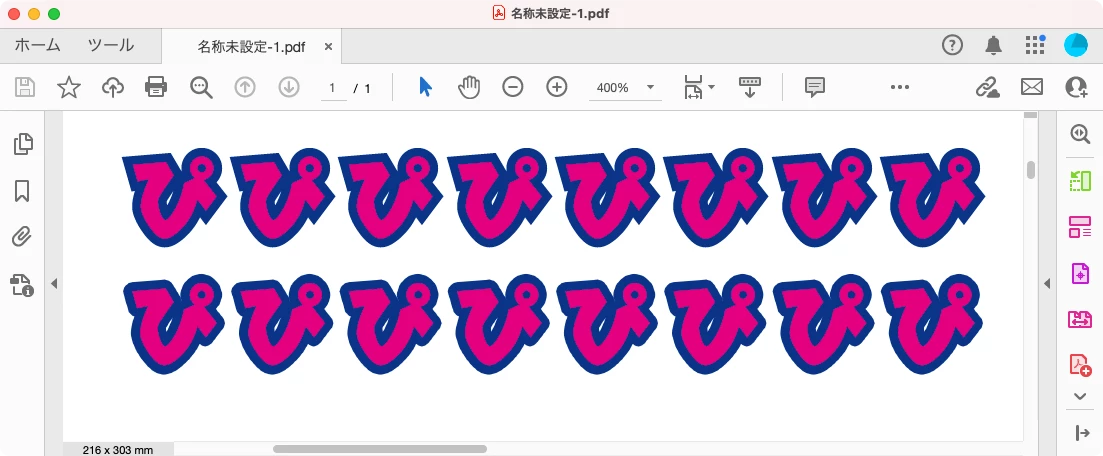Upload file to cloud icon
The width and height of the screenshot is (1103, 456).
113,87
